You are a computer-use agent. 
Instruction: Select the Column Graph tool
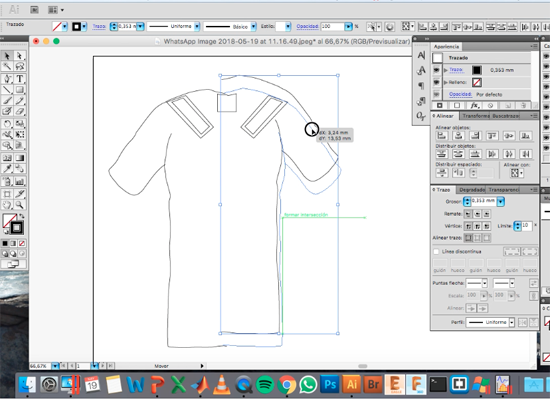20,181
